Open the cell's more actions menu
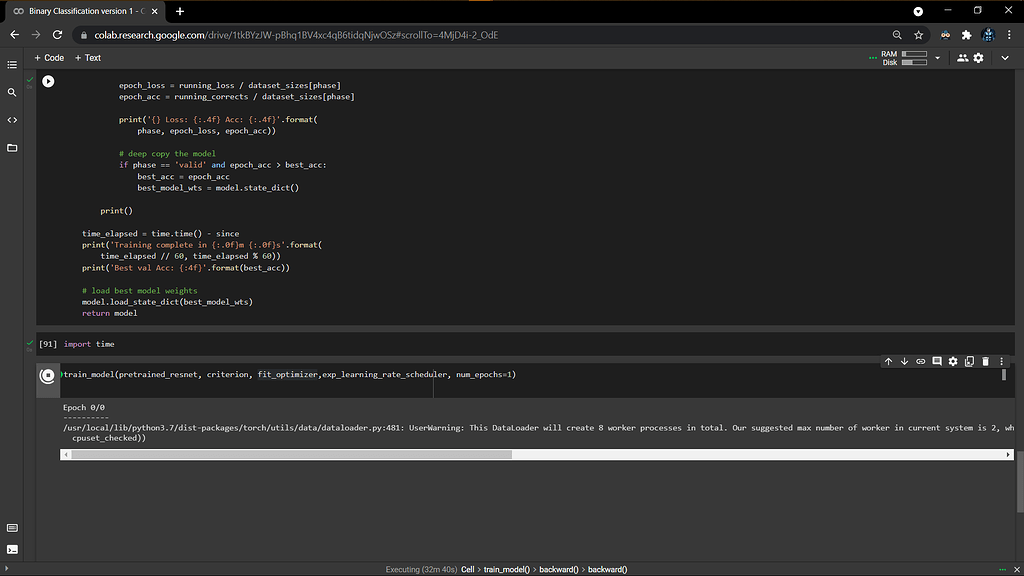Viewport: 1024px width, 576px height. 1003,361
